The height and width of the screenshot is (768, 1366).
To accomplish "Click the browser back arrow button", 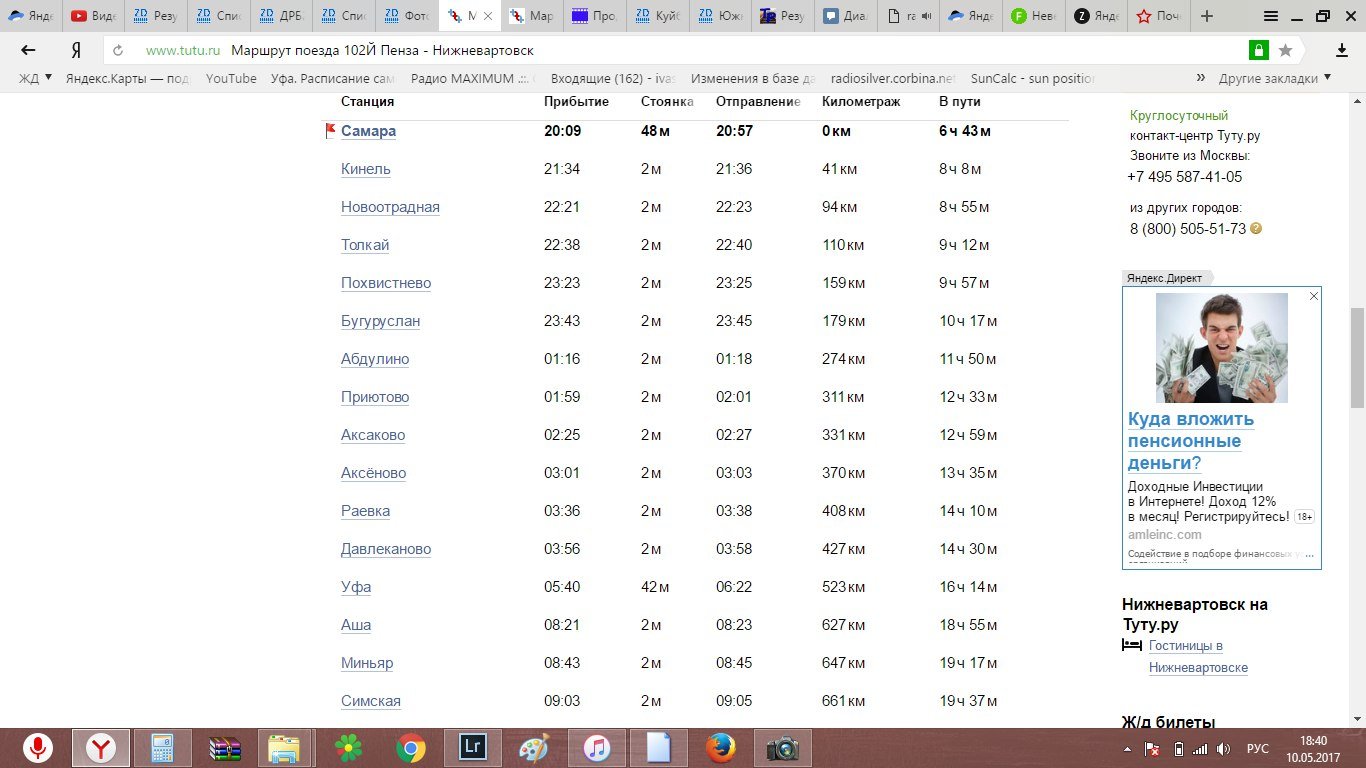I will pyautogui.click(x=28, y=50).
